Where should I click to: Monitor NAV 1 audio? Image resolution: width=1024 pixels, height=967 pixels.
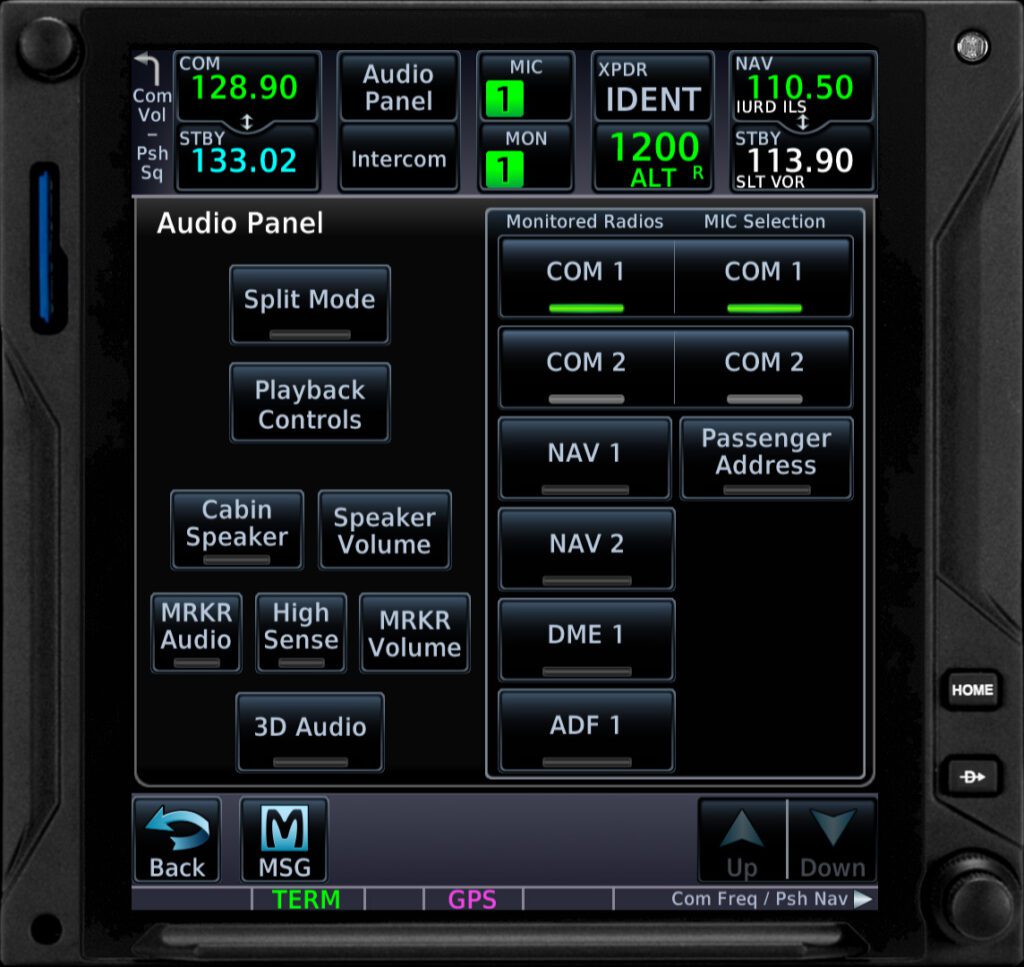click(x=584, y=458)
